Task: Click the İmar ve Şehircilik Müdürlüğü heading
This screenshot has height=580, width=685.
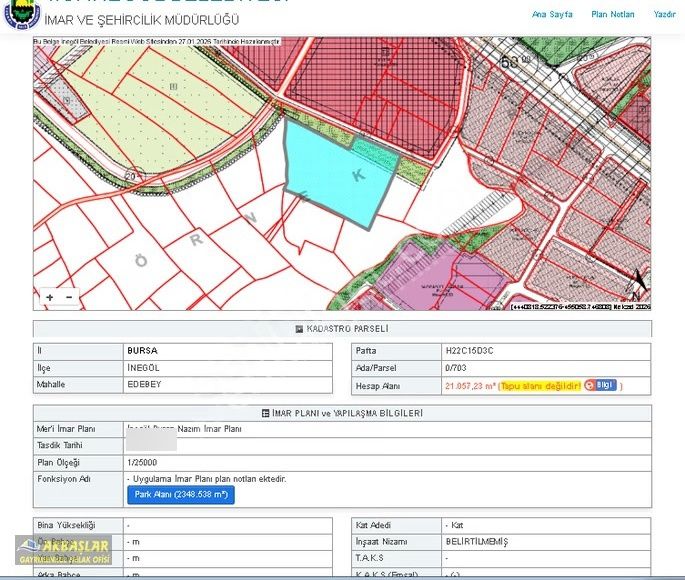Action: pyautogui.click(x=142, y=20)
